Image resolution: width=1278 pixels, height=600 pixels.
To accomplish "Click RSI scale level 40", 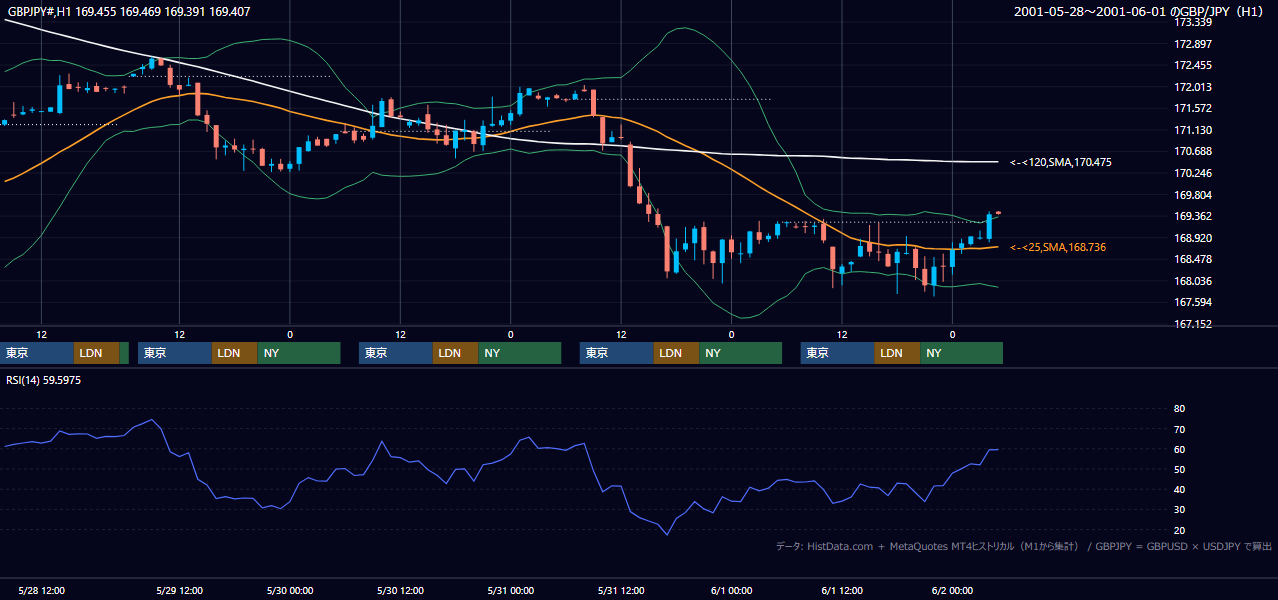I will click(1180, 490).
